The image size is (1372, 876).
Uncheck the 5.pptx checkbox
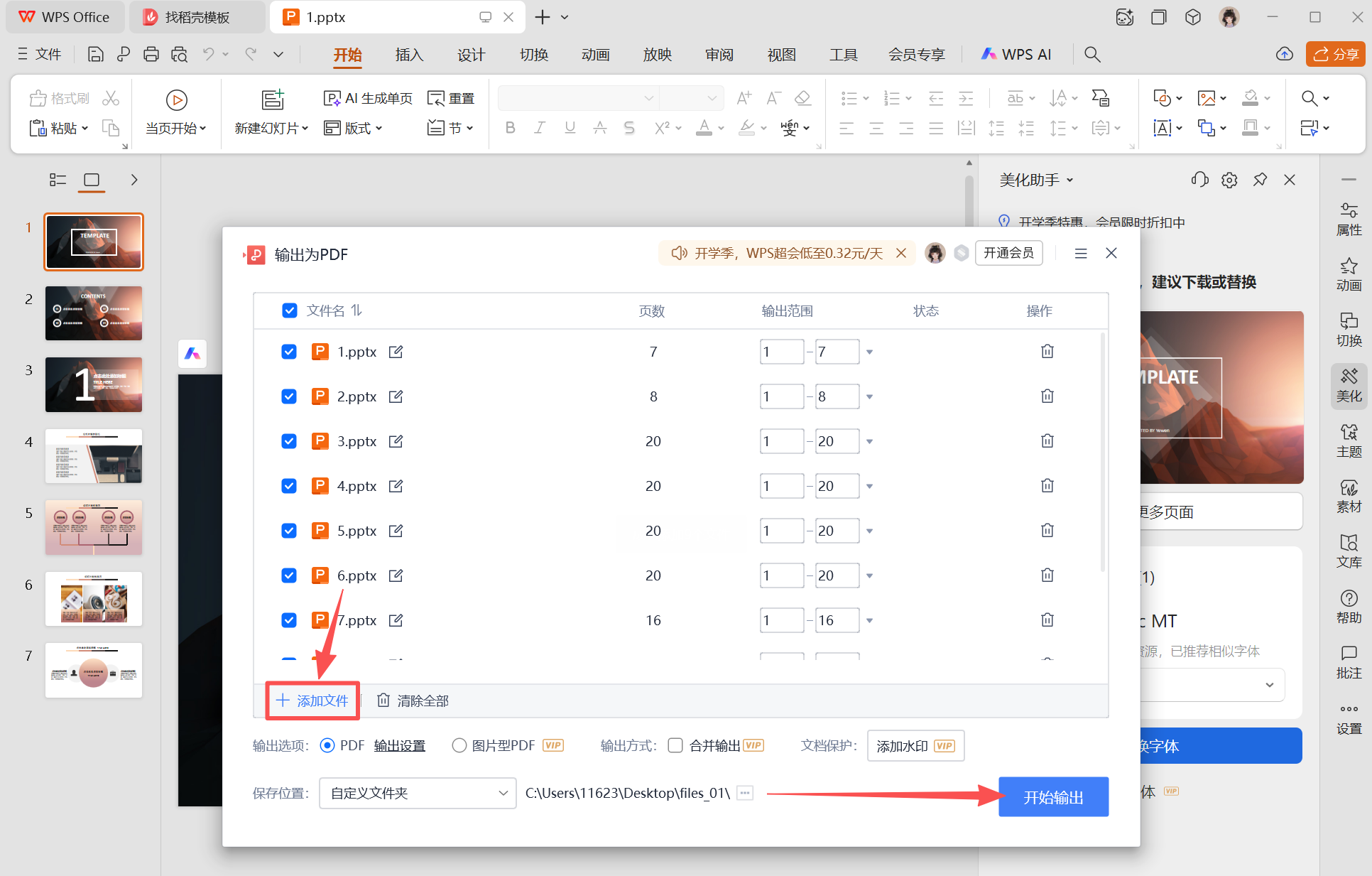(x=289, y=531)
